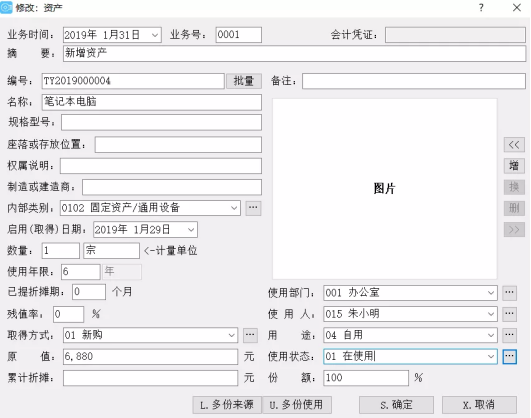
Task: Open browse button beside 取得方式 field
Action: tap(250, 335)
